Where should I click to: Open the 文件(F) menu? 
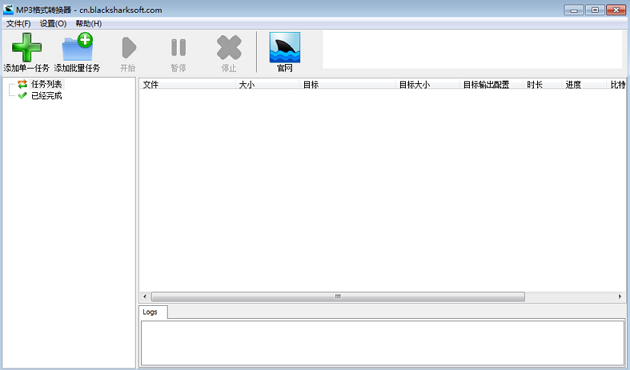click(x=18, y=24)
